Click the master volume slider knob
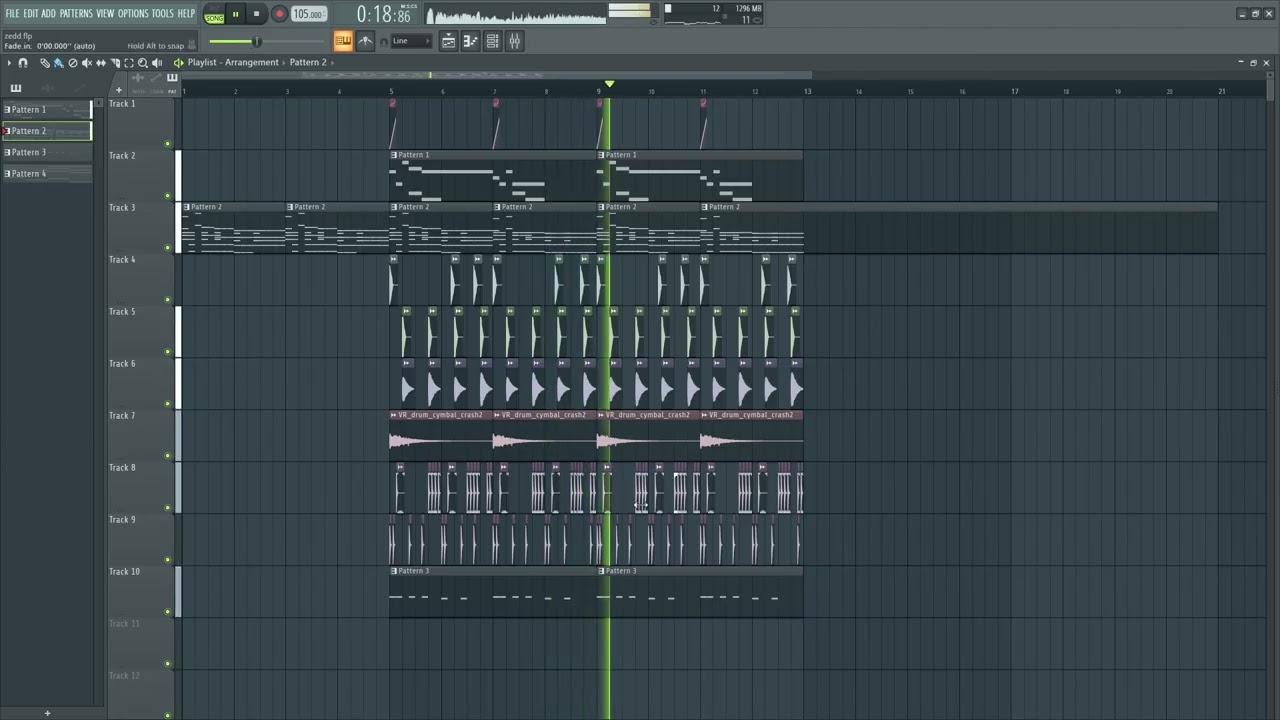 pos(256,41)
